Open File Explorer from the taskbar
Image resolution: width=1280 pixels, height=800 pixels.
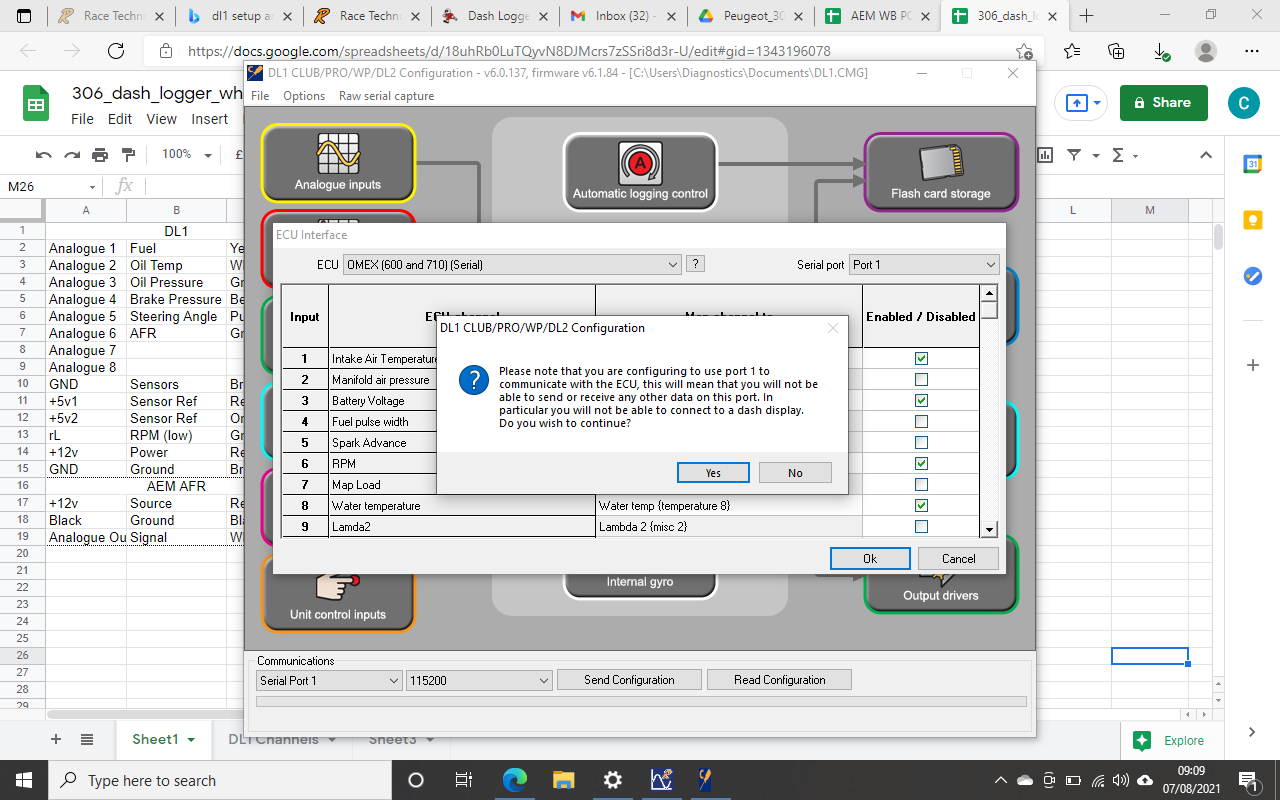point(564,780)
